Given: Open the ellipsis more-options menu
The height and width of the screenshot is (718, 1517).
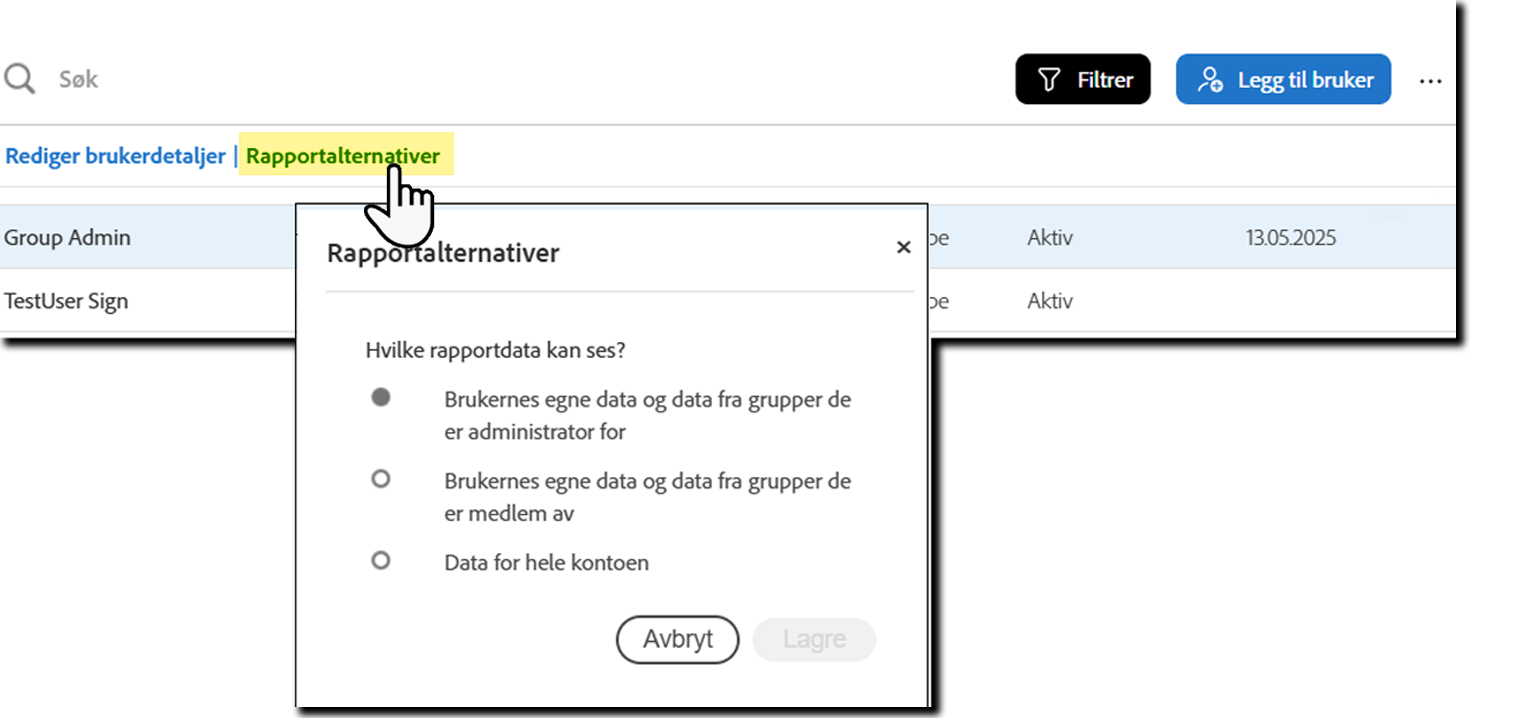Looking at the screenshot, I should pyautogui.click(x=1431, y=81).
